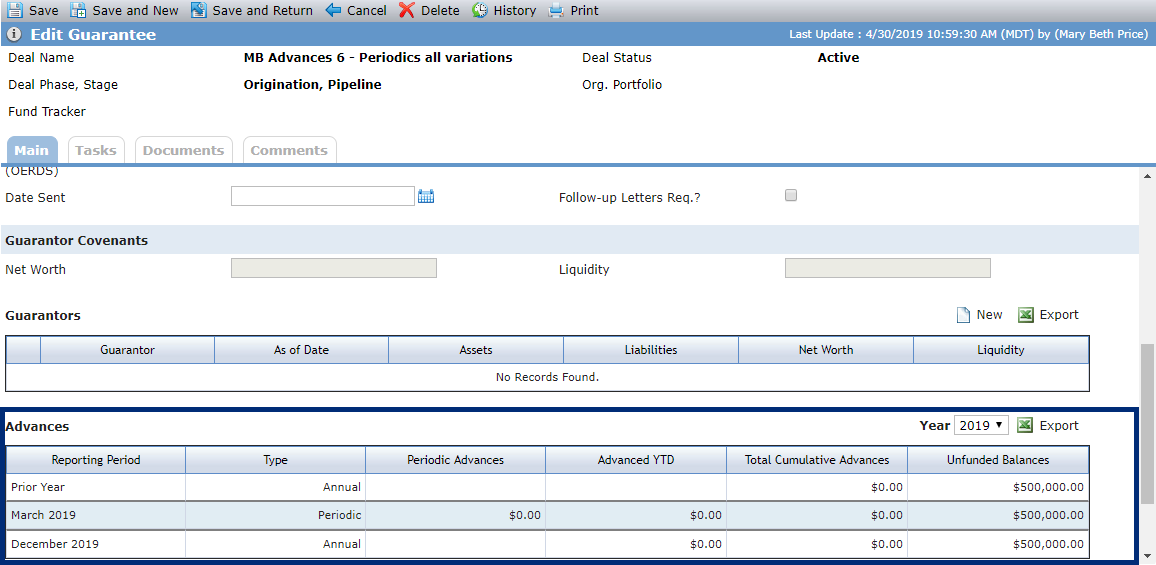This screenshot has height=565, width=1156.
Task: Click Periodic type in March 2019 row
Action: point(339,515)
